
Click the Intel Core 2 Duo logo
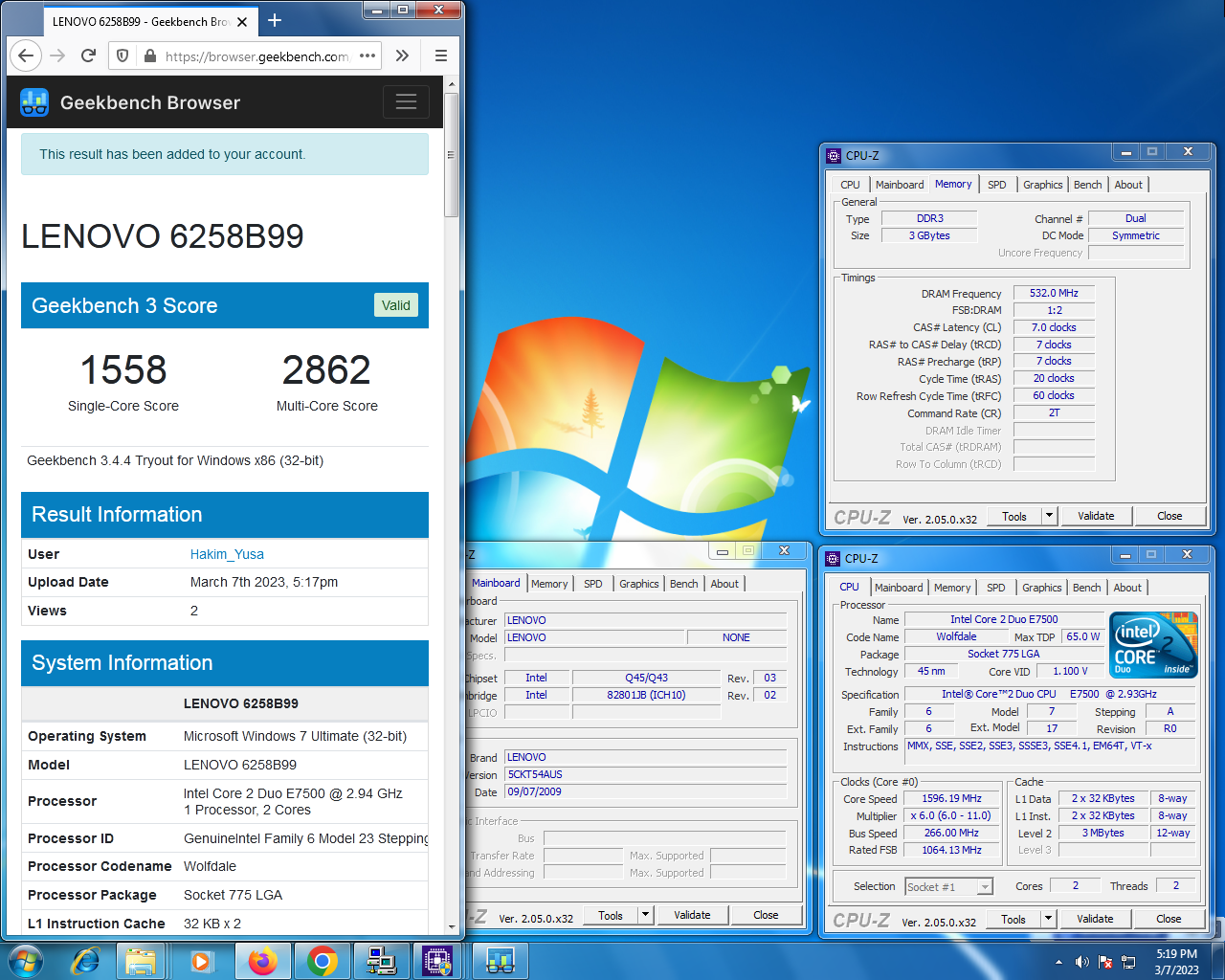(x=1154, y=645)
